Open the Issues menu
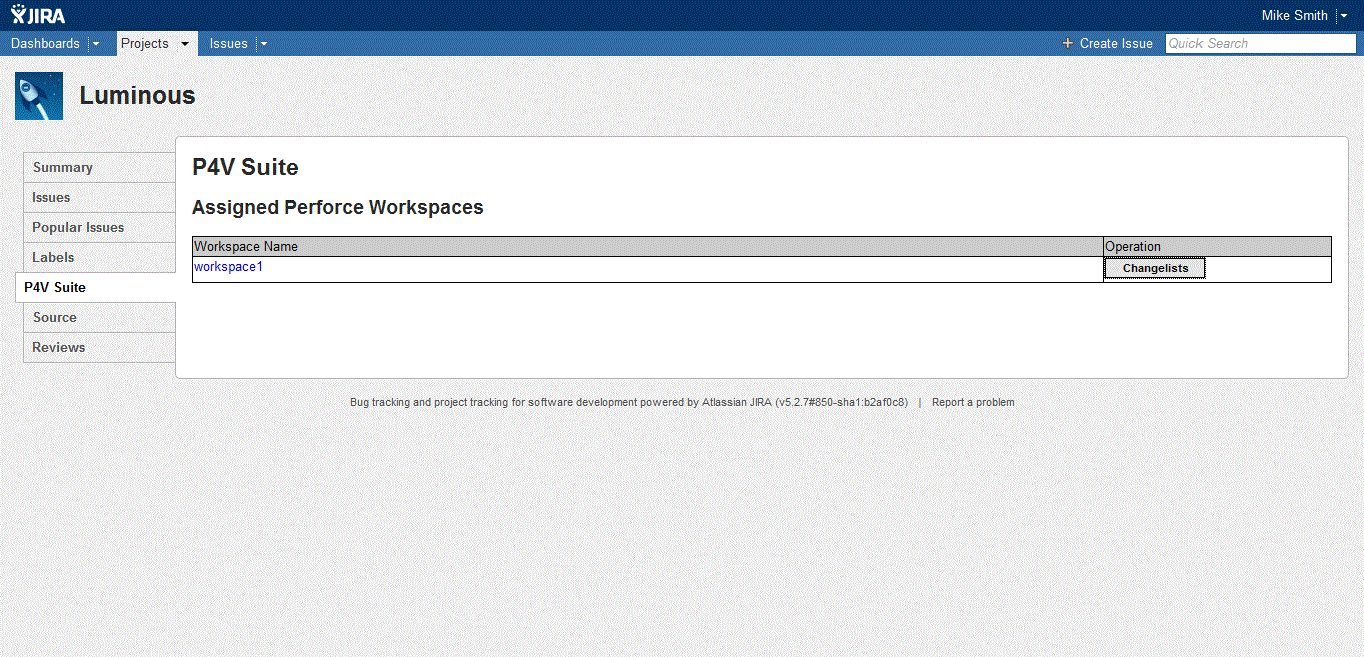Viewport: 1364px width, 657px height. [229, 43]
